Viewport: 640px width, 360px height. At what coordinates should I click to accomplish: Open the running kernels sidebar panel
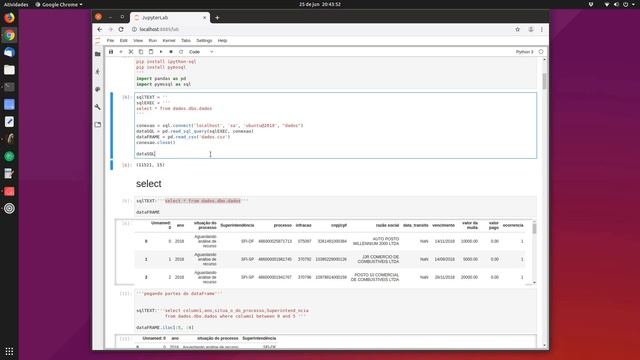98,71
